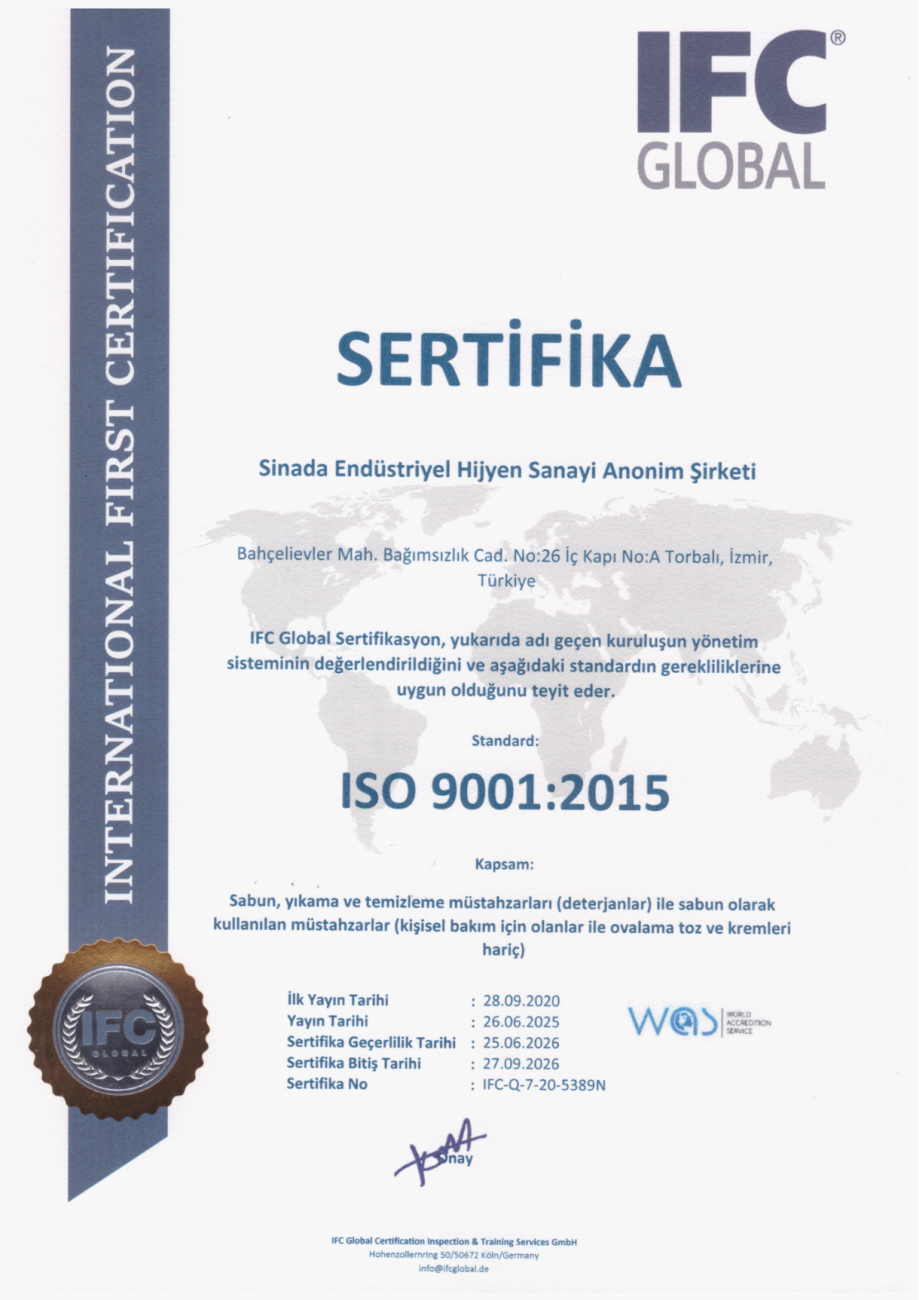The image size is (919, 1300).
Task: Click the Standard: label
Action: [x=505, y=741]
